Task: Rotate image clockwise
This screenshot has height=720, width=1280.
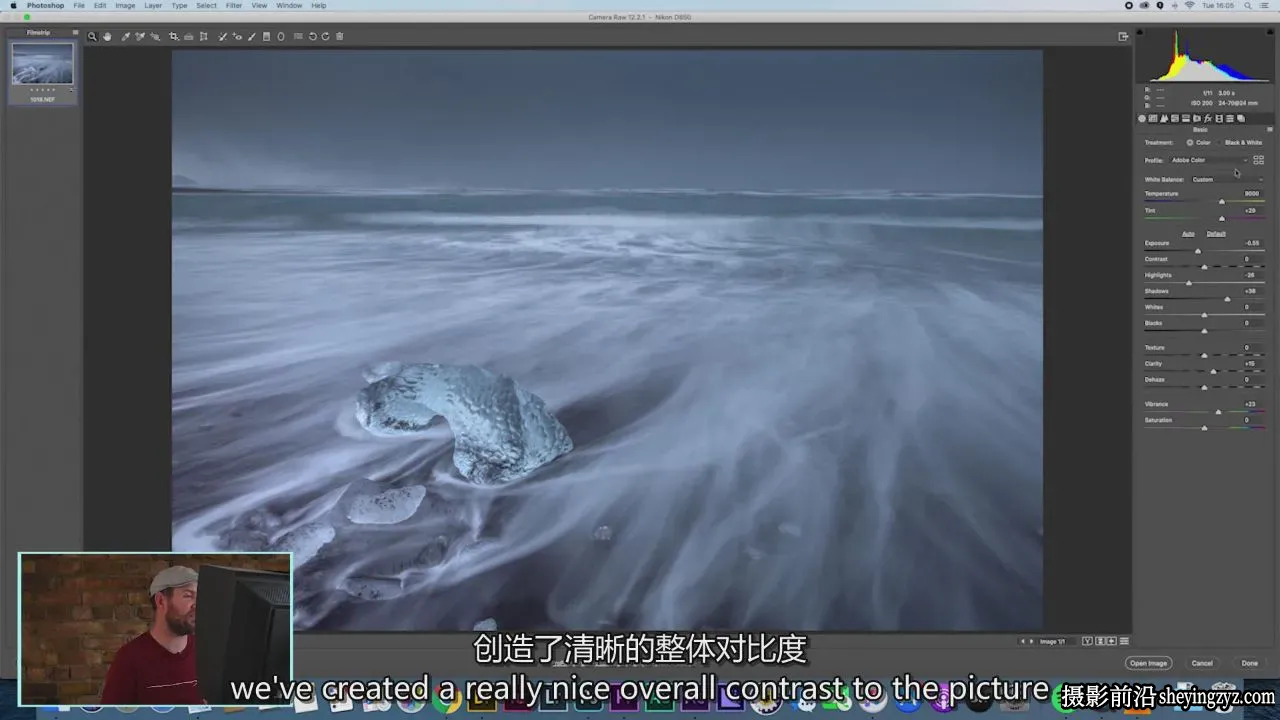Action: pos(325,36)
